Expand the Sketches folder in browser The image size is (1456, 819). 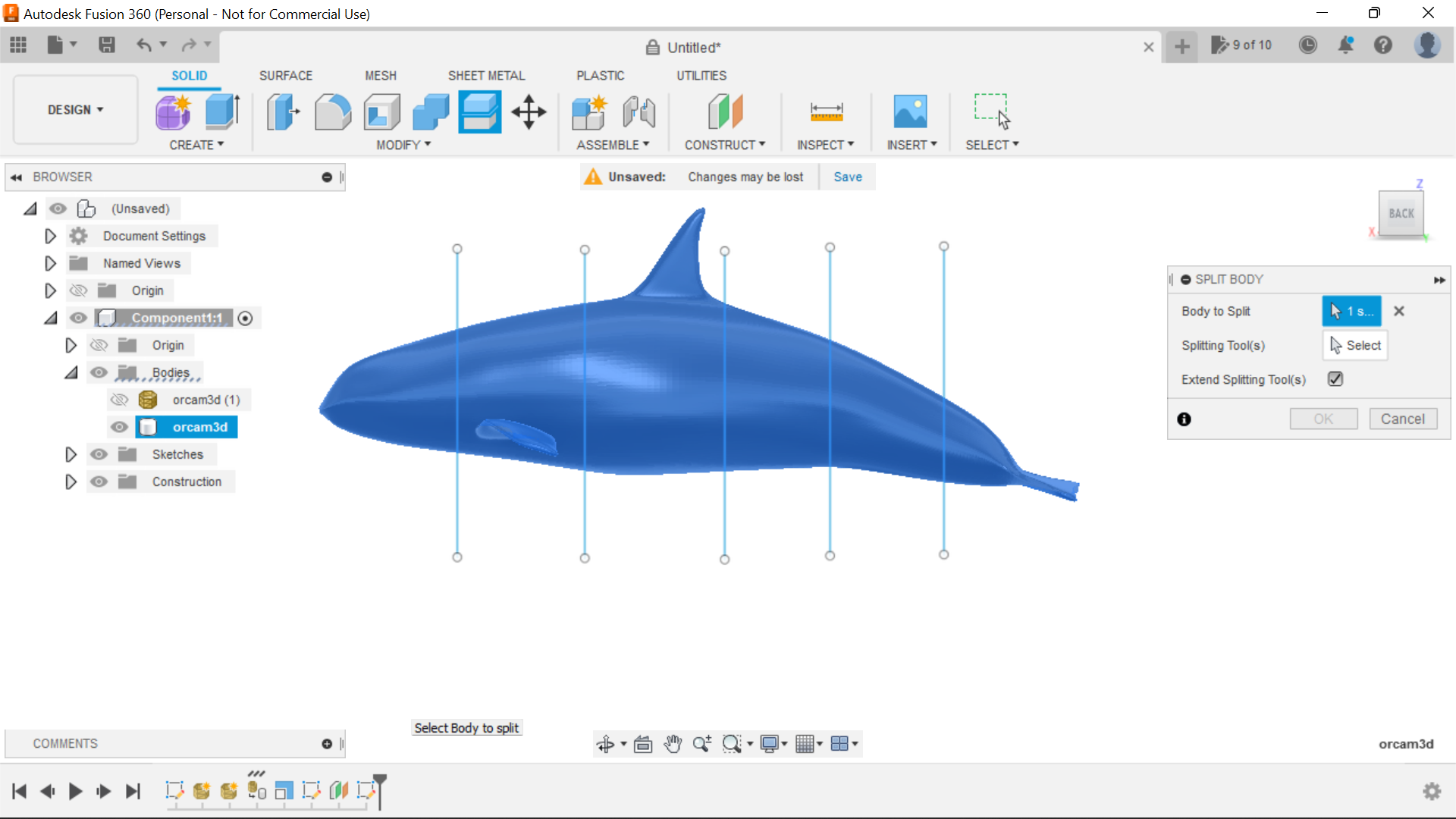pyautogui.click(x=71, y=454)
